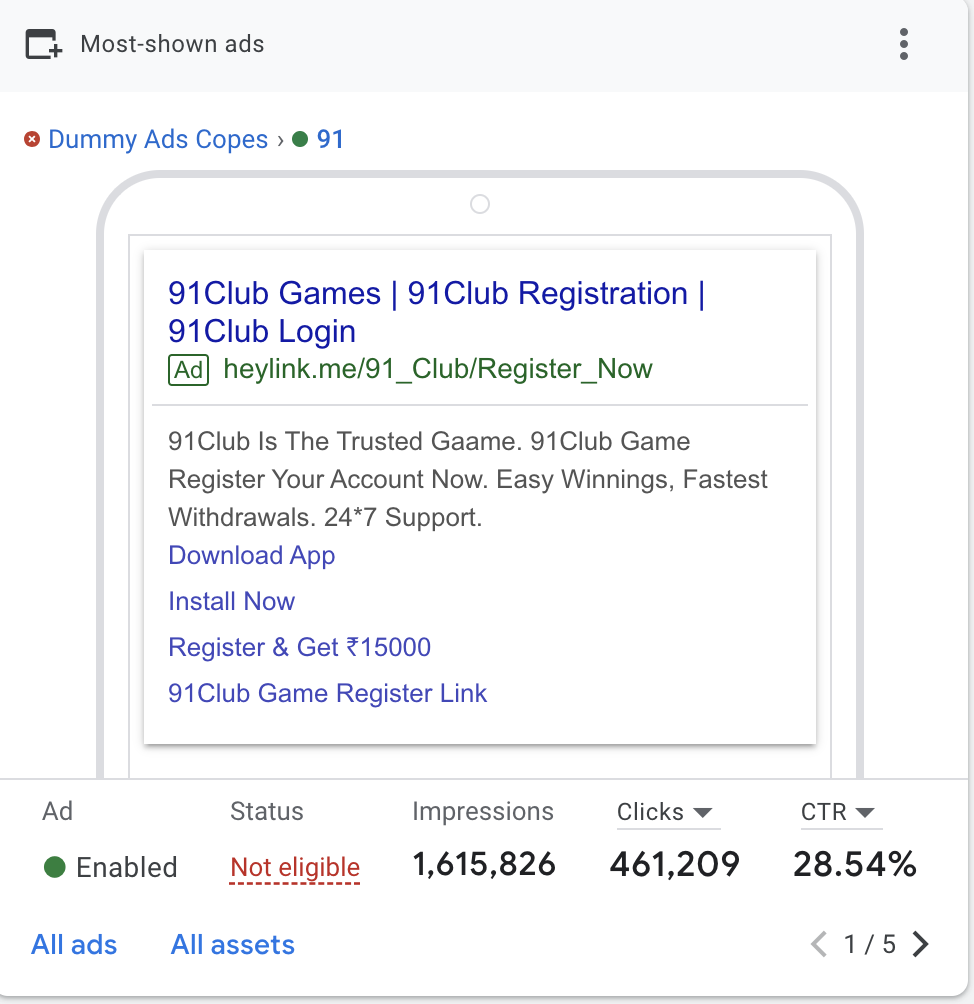Open the three-dot more options menu
The height and width of the screenshot is (1004, 974).
tap(904, 44)
